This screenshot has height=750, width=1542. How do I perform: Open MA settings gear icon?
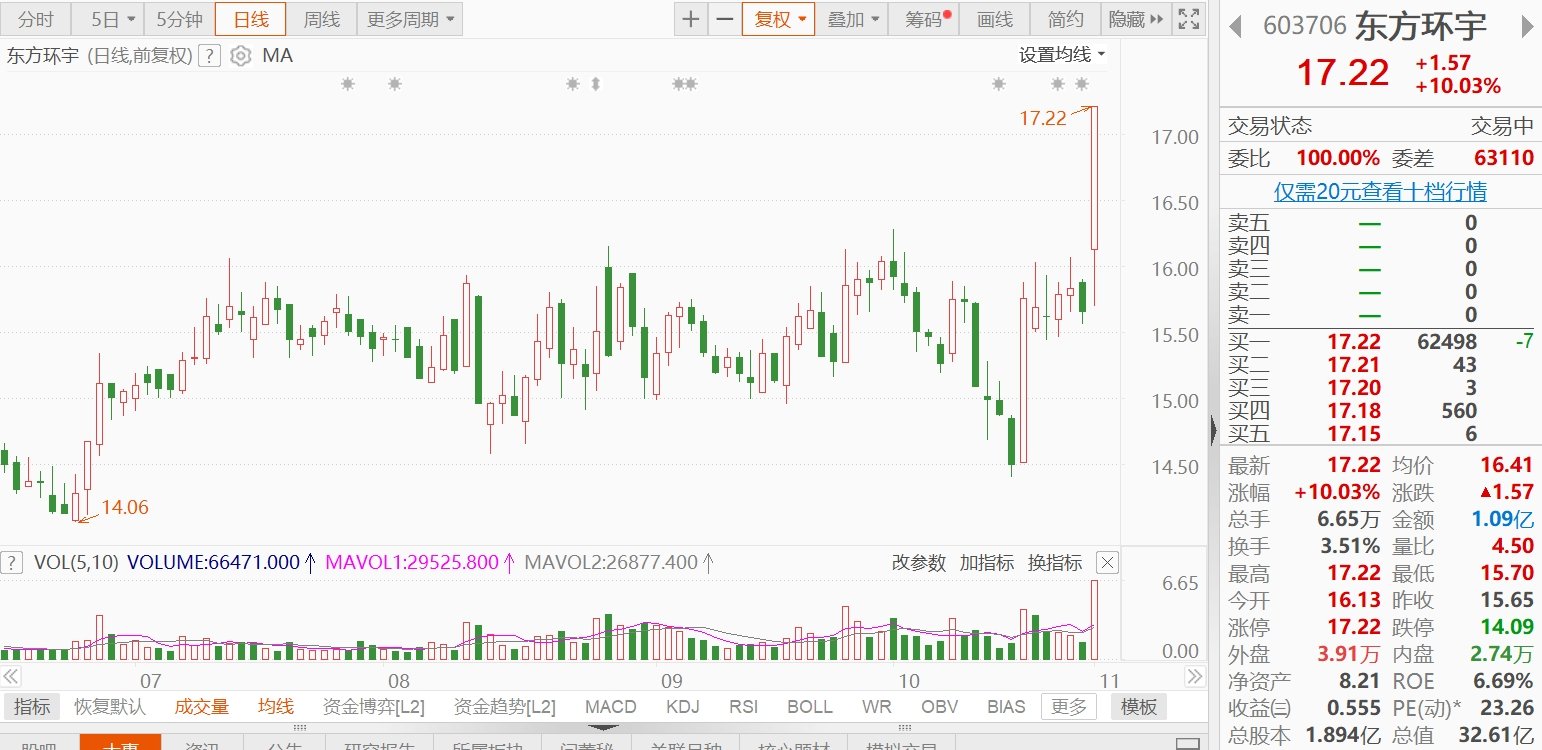coord(240,56)
